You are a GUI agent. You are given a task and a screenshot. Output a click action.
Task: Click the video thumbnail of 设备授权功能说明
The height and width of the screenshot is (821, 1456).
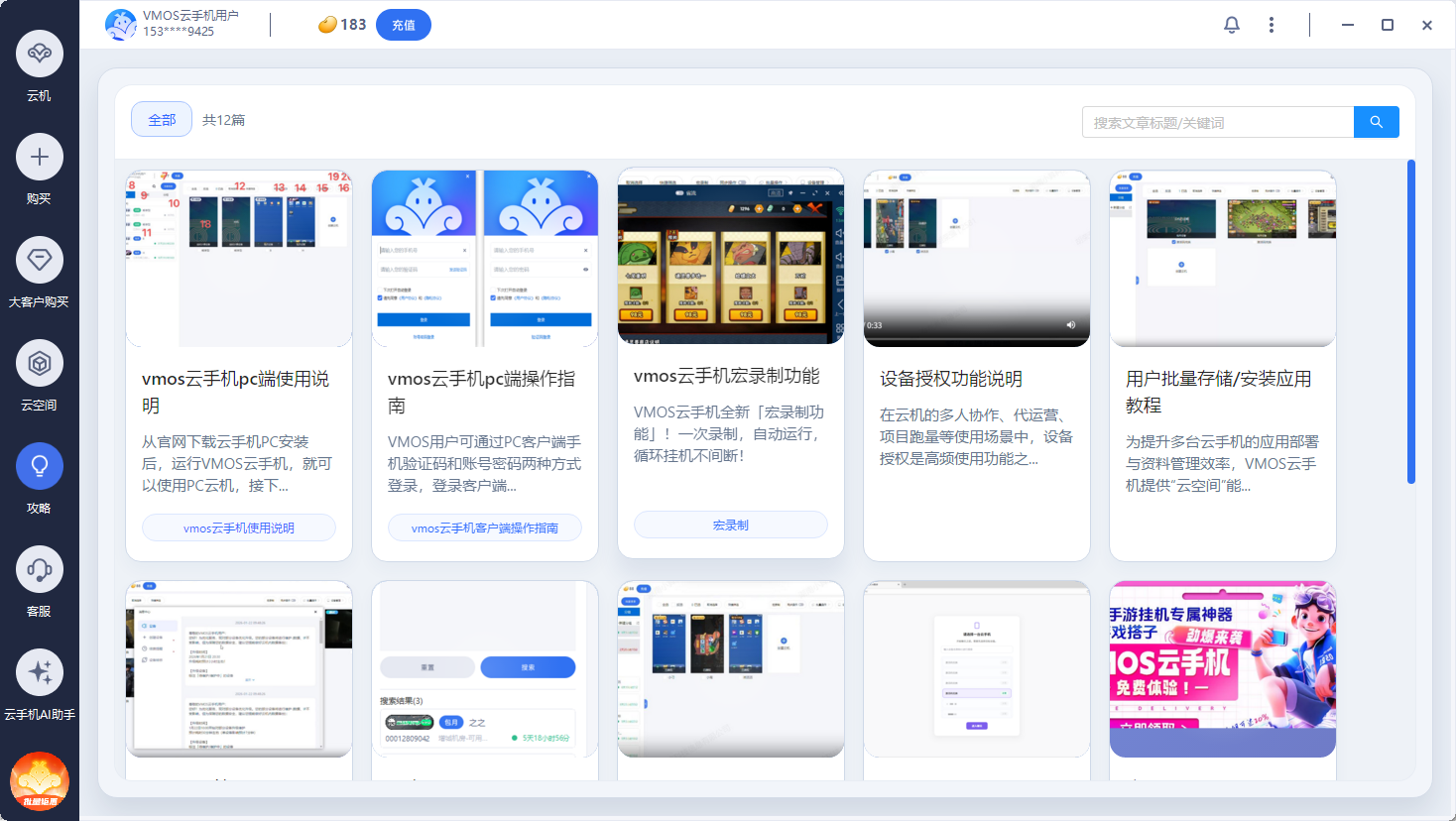977,259
